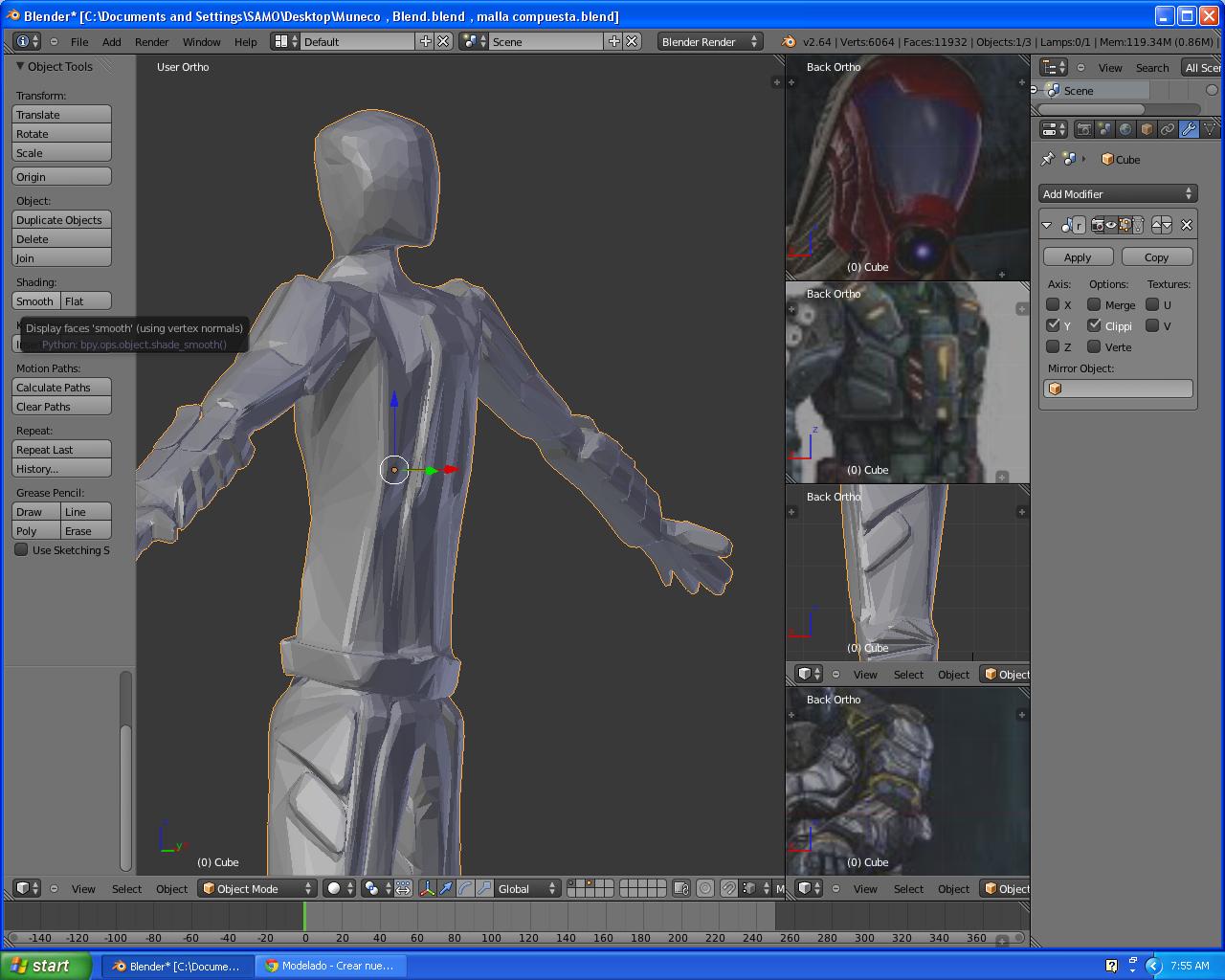The width and height of the screenshot is (1225, 980).
Task: Browse screen layouts icon next to Default
Action: (284, 41)
